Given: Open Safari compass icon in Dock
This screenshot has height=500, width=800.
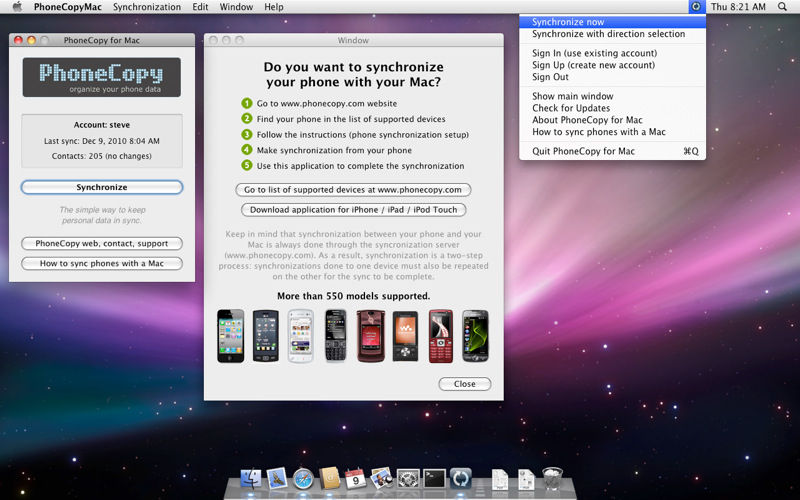Looking at the screenshot, I should point(303,479).
